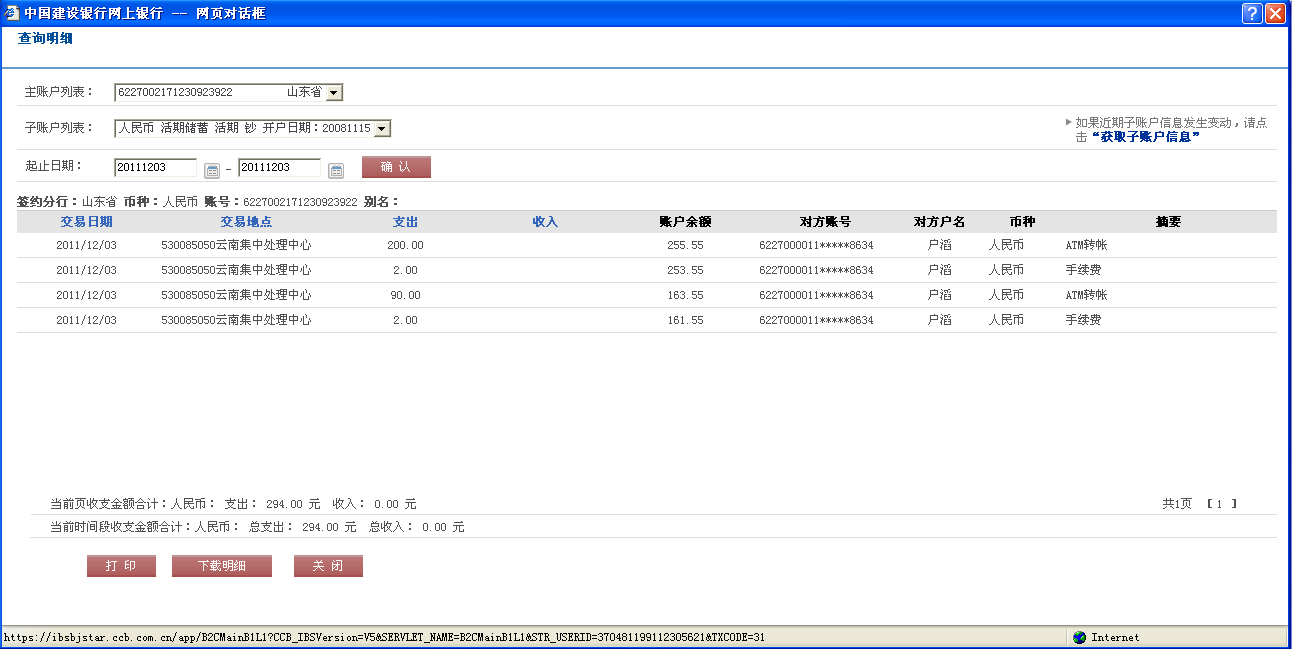1292x649 pixels.
Task: Click the Internet zone globe icon
Action: [1079, 637]
